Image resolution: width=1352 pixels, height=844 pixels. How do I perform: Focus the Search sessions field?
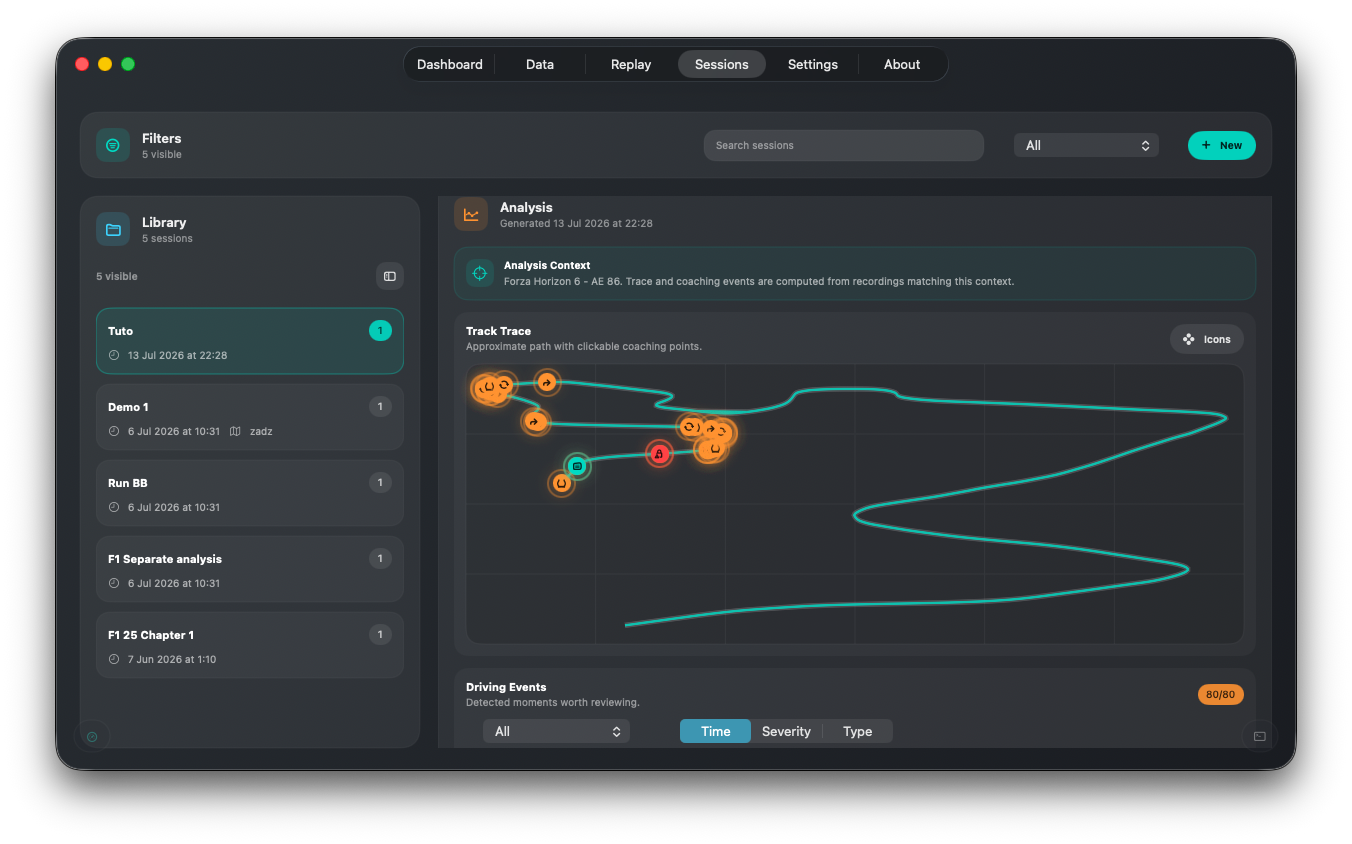[844, 145]
